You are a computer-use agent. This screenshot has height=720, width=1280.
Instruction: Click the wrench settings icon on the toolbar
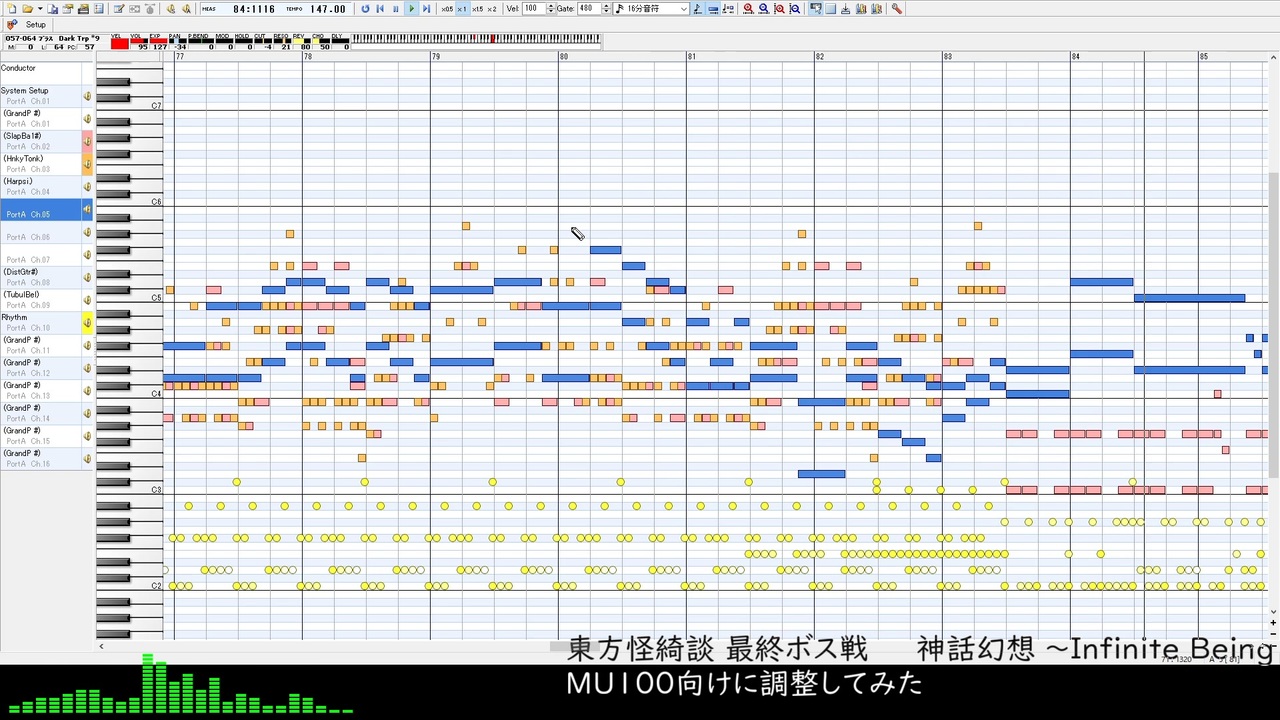pos(896,8)
